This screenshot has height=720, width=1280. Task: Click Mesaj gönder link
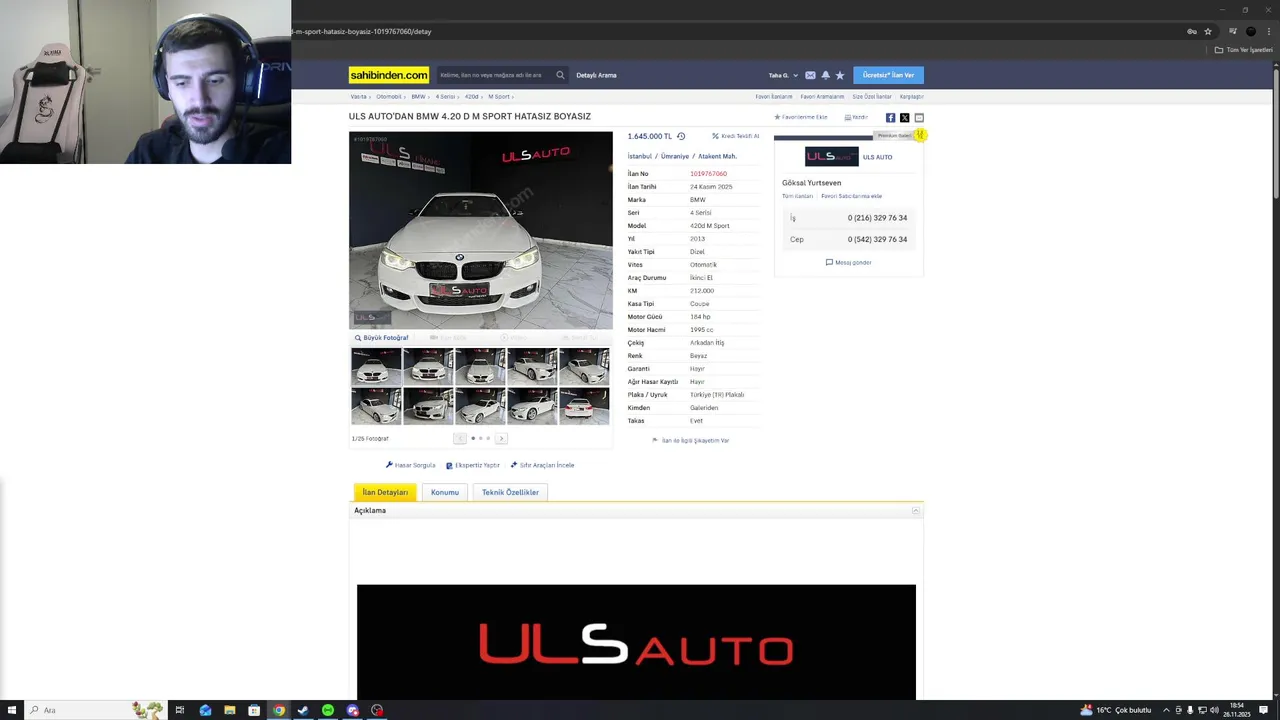[848, 262]
